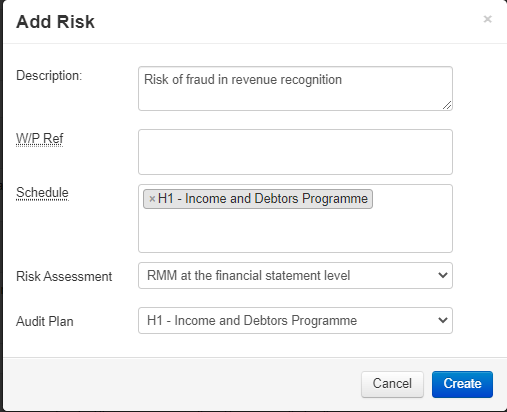Open the Risk Assessment select showing RMM

tap(295, 275)
